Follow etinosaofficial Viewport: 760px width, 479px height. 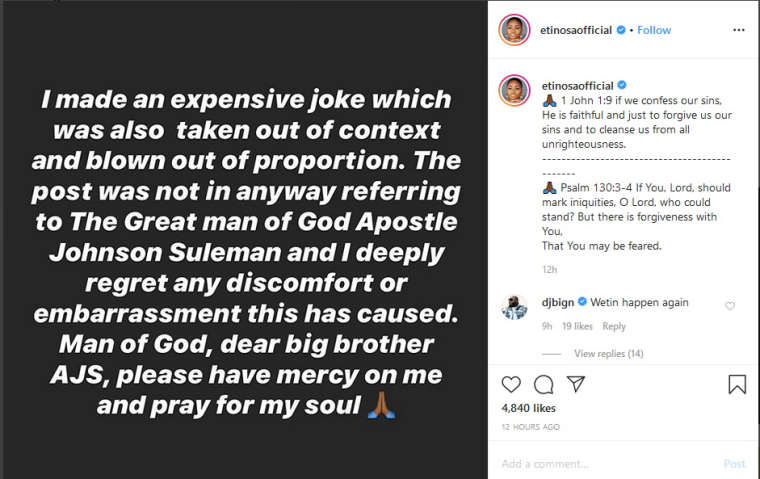(655, 30)
